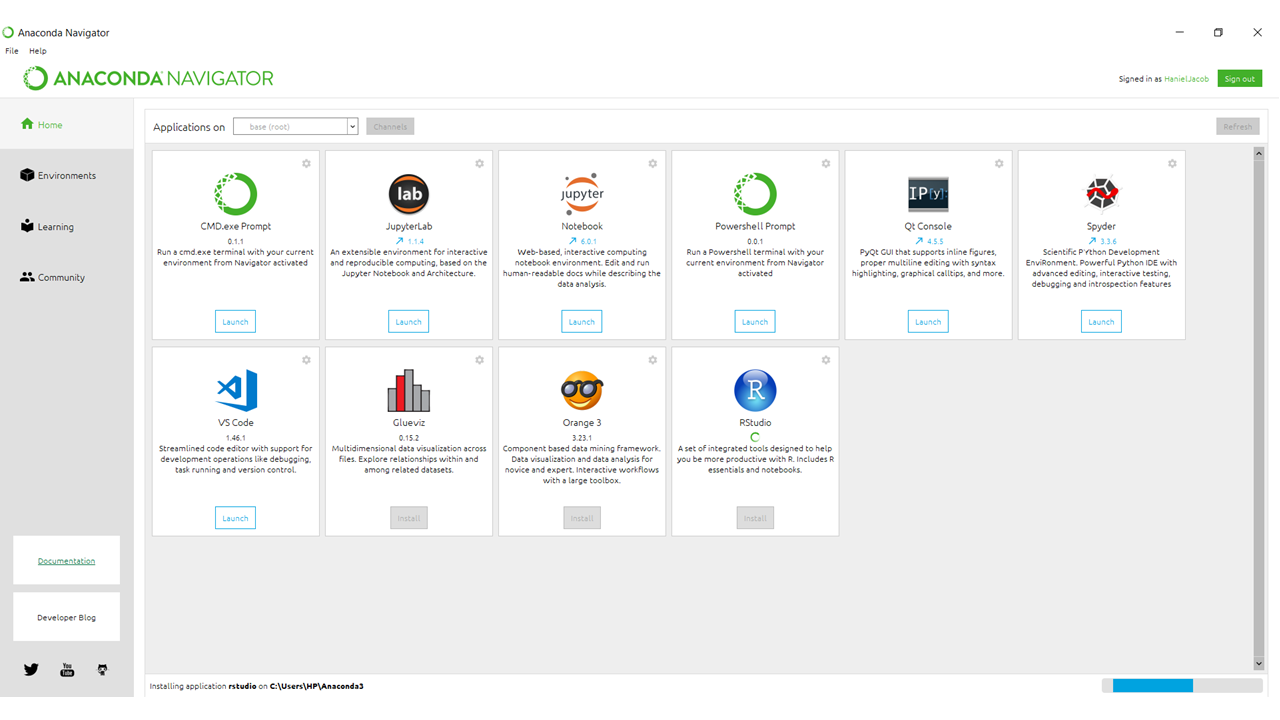Click the VS Code application icon
Viewport: 1280px width, 720px height.
click(237, 390)
